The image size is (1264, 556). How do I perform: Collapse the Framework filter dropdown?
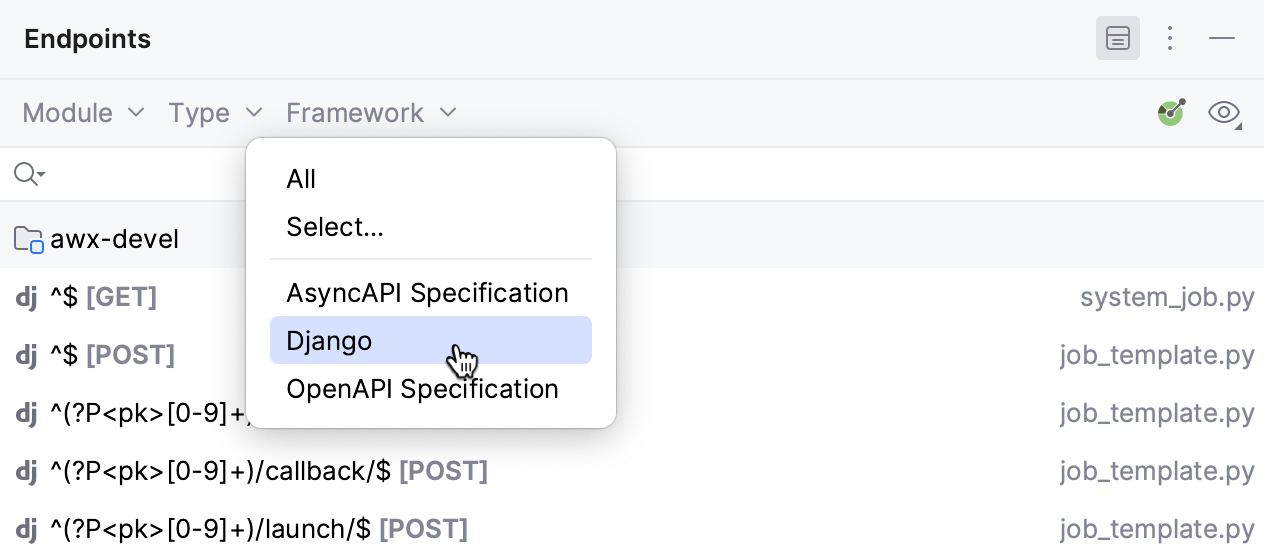tap(371, 113)
